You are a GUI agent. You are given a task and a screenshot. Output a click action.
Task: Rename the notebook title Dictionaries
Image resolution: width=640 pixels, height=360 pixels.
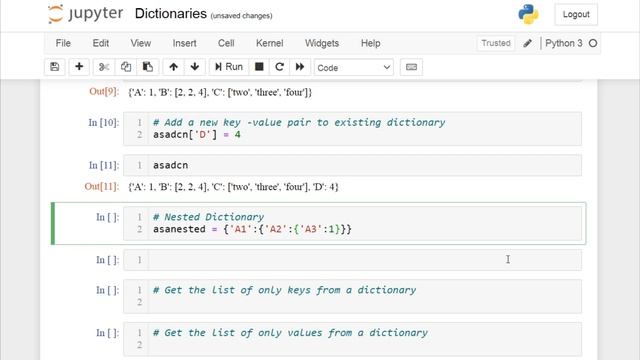click(x=171, y=13)
